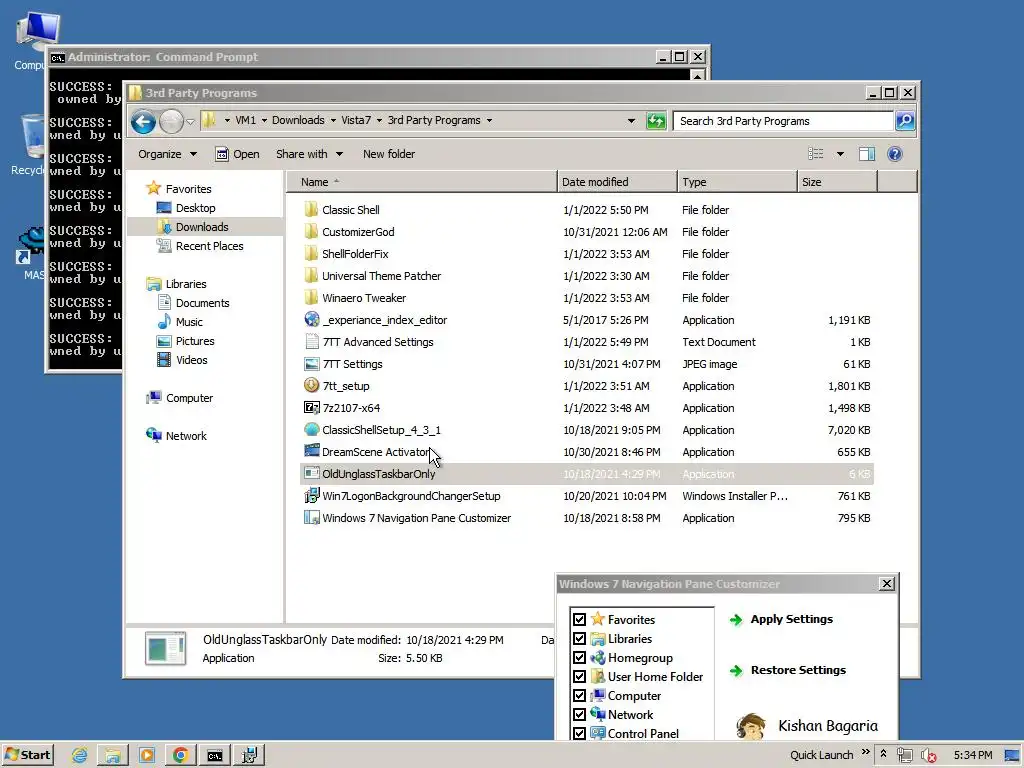Sort by Date modified column header

[617, 182]
